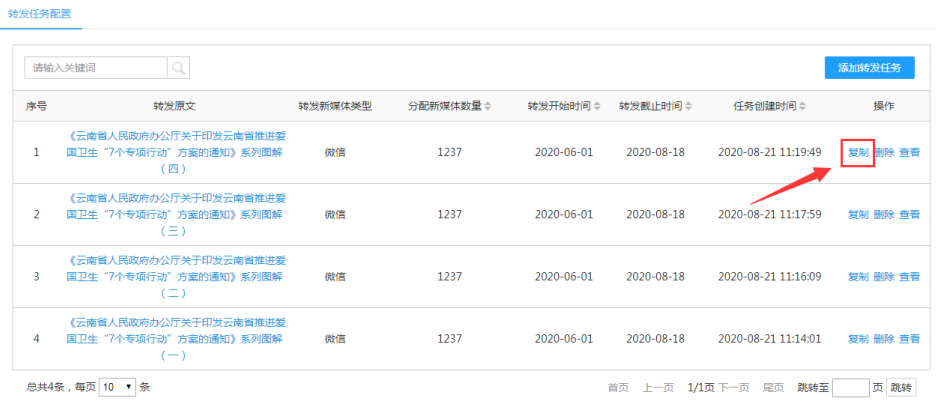Click 删除 for row 1
The image size is (936, 409).
point(884,153)
